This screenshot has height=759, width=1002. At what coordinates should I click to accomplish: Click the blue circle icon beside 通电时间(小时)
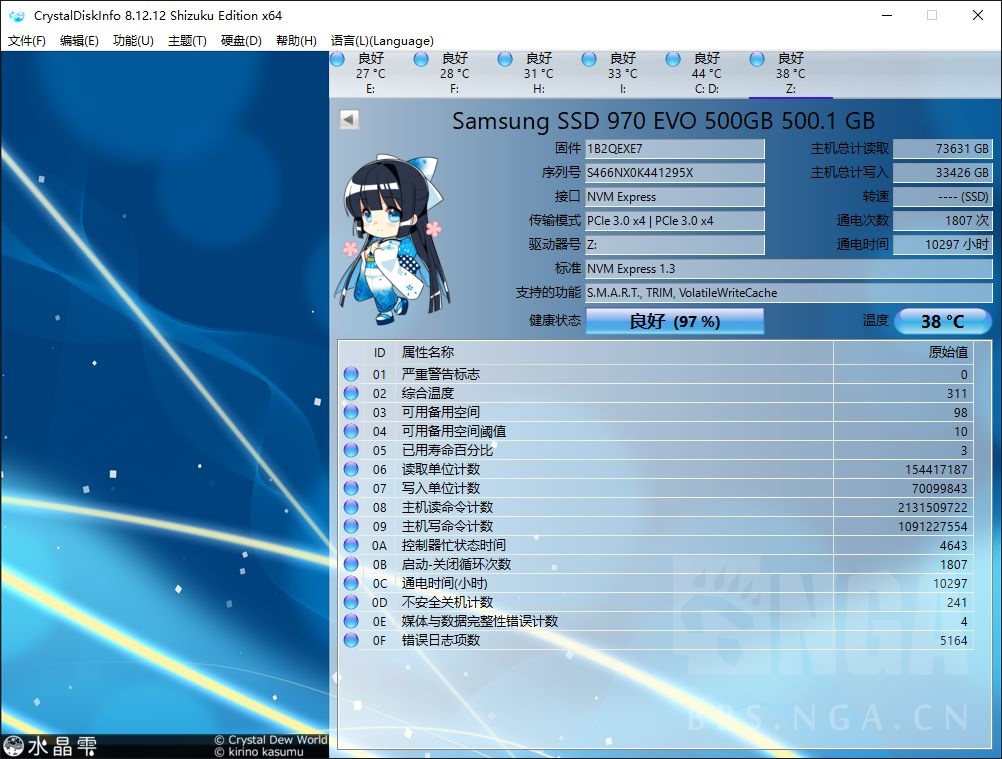(x=351, y=583)
